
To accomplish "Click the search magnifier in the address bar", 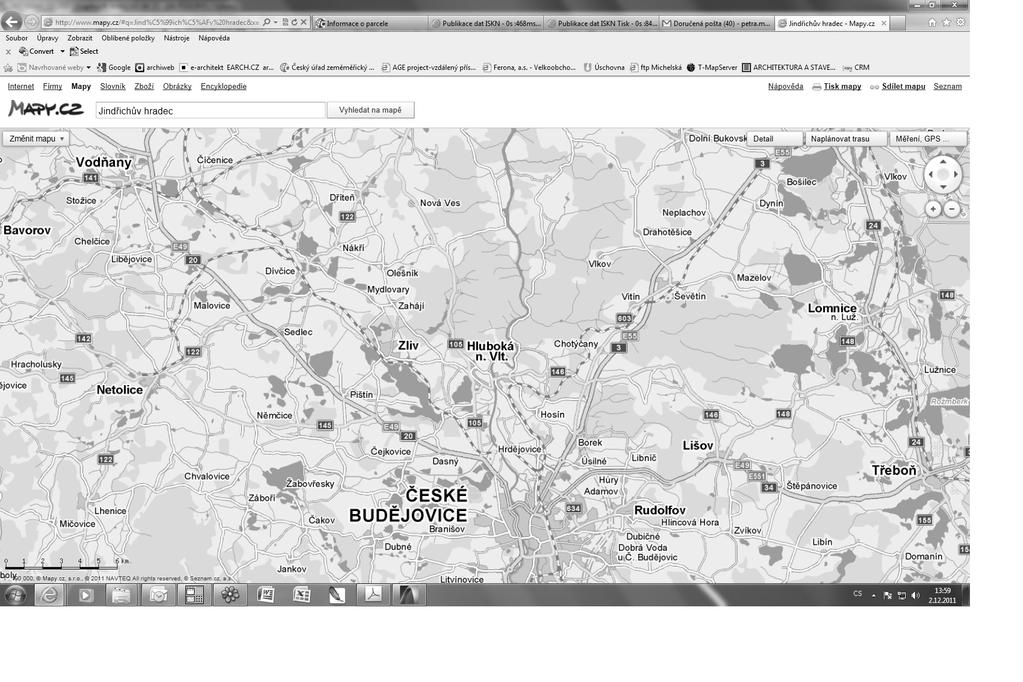I will (266, 22).
